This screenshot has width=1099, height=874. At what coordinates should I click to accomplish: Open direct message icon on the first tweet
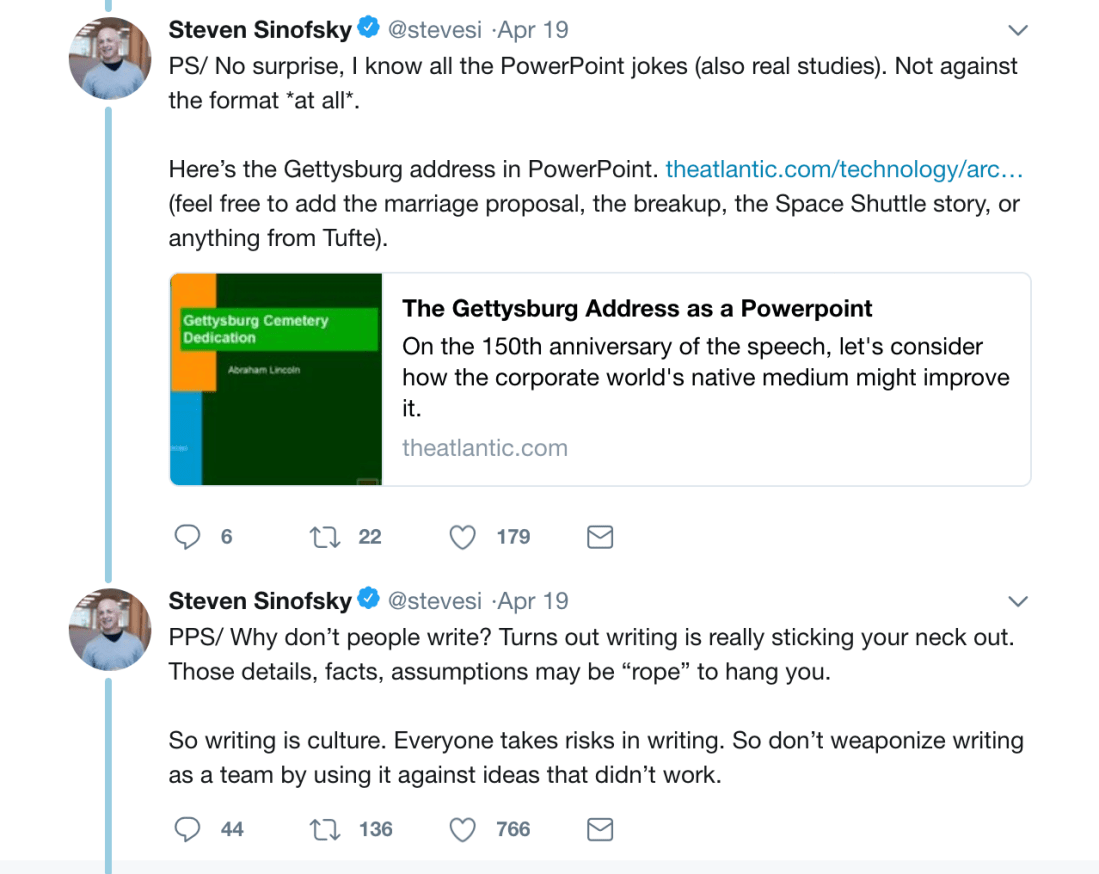pyautogui.click(x=600, y=537)
